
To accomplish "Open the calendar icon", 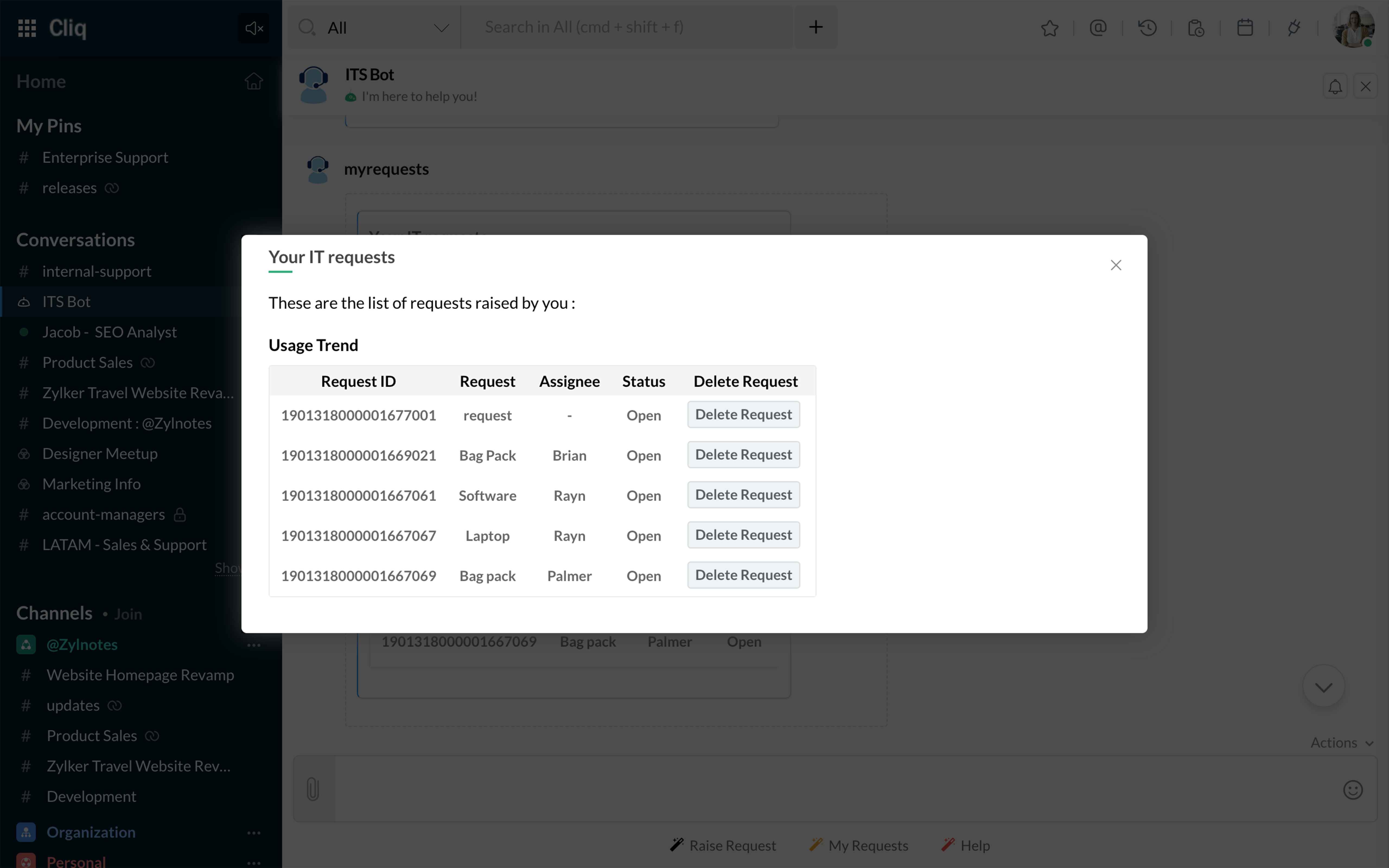I will point(1244,28).
